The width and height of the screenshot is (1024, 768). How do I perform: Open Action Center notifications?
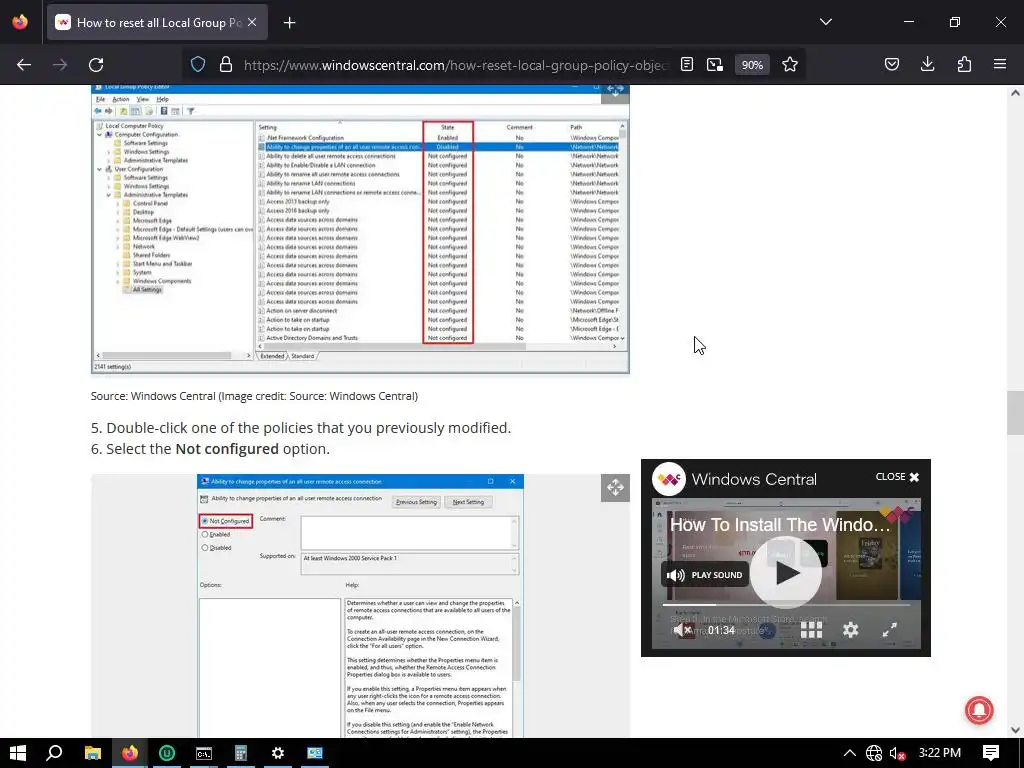991,753
